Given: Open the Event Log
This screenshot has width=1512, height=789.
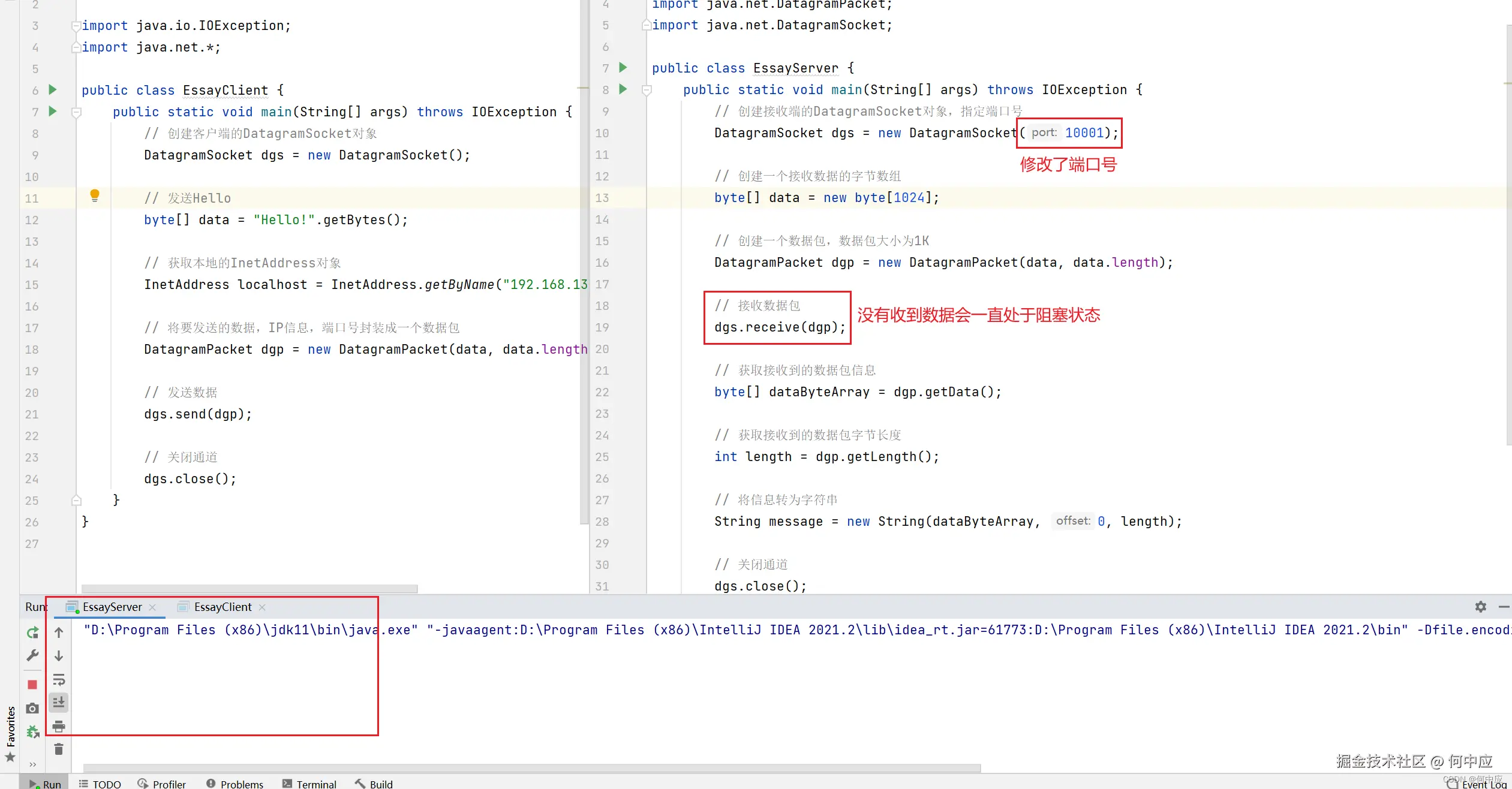Looking at the screenshot, I should pos(1476,784).
